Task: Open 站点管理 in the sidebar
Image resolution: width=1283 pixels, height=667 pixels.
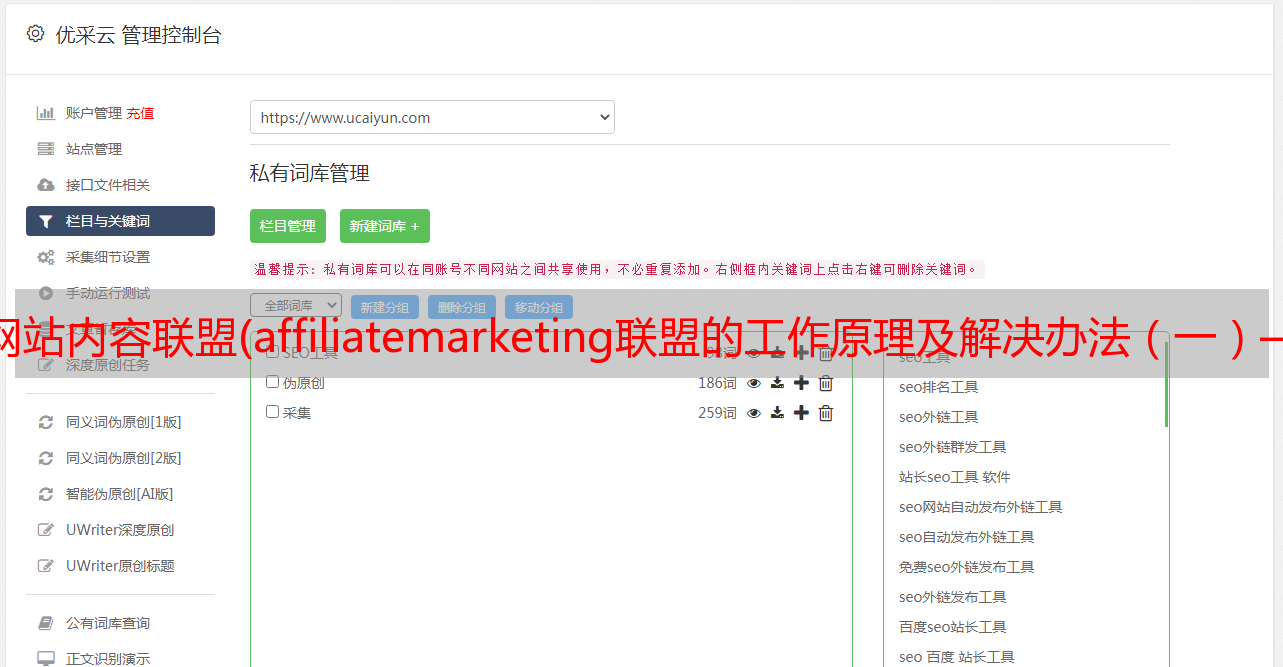Action: (x=94, y=149)
